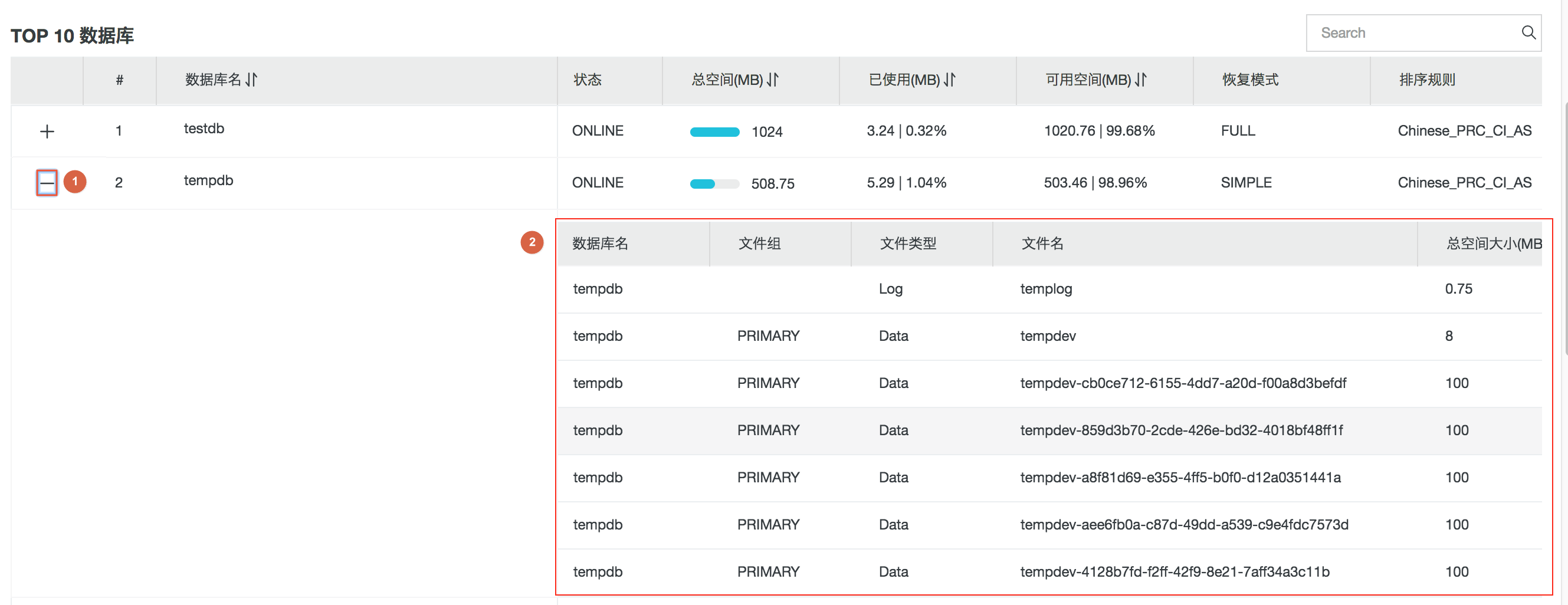Select file tempdev-4128b7fd-f2ff-42f9-8e21-7aff34a3c11b

pyautogui.click(x=1175, y=572)
